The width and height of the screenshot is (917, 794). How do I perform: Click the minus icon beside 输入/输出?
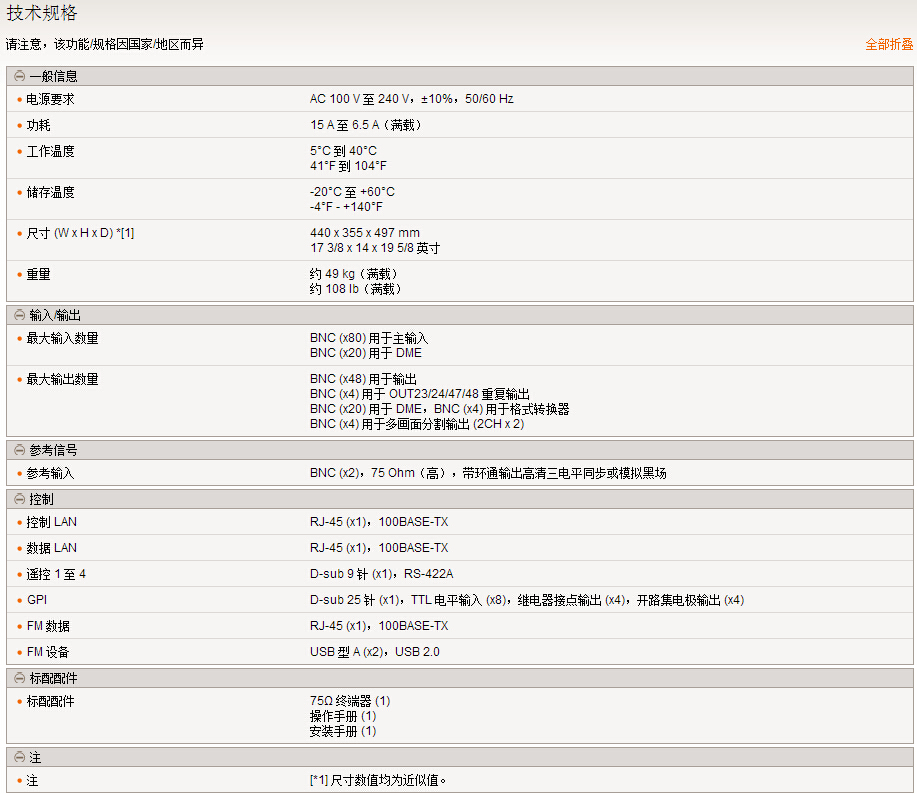pyautogui.click(x=19, y=315)
